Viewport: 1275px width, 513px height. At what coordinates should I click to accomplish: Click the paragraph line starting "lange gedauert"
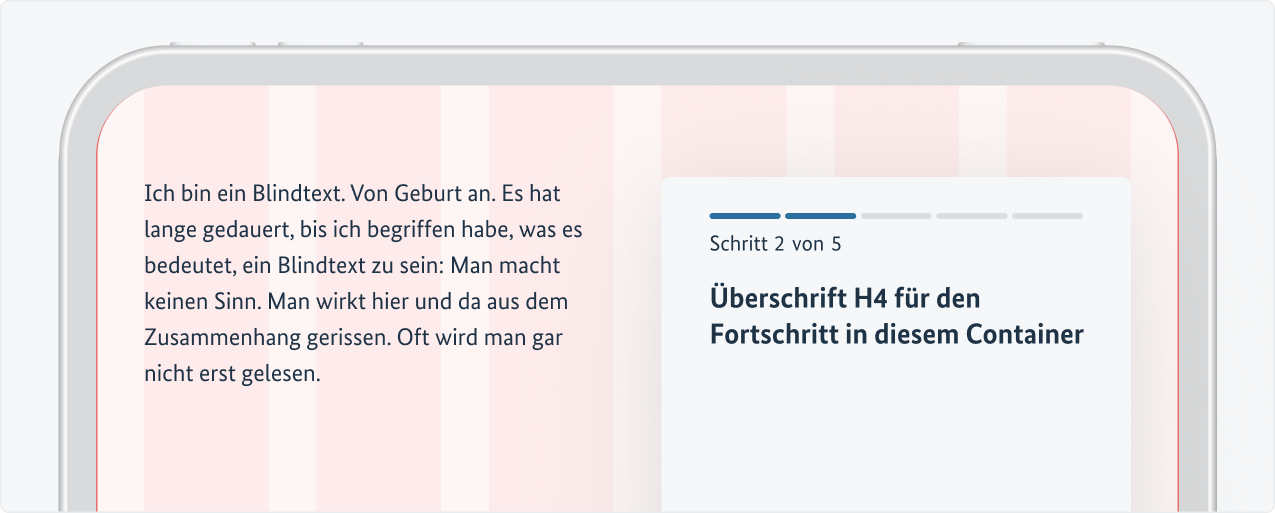363,230
